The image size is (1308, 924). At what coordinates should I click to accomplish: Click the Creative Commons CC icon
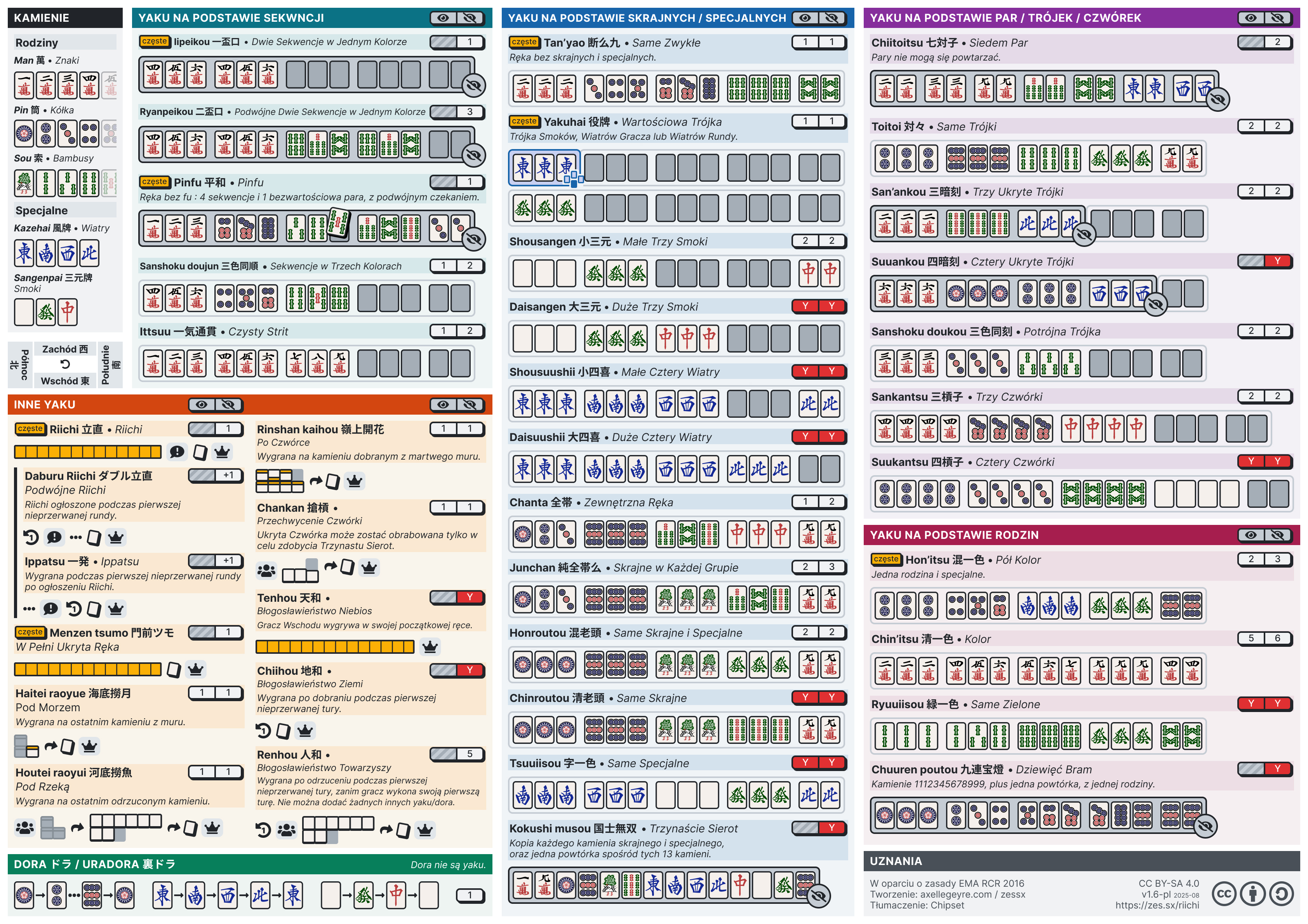(1224, 894)
